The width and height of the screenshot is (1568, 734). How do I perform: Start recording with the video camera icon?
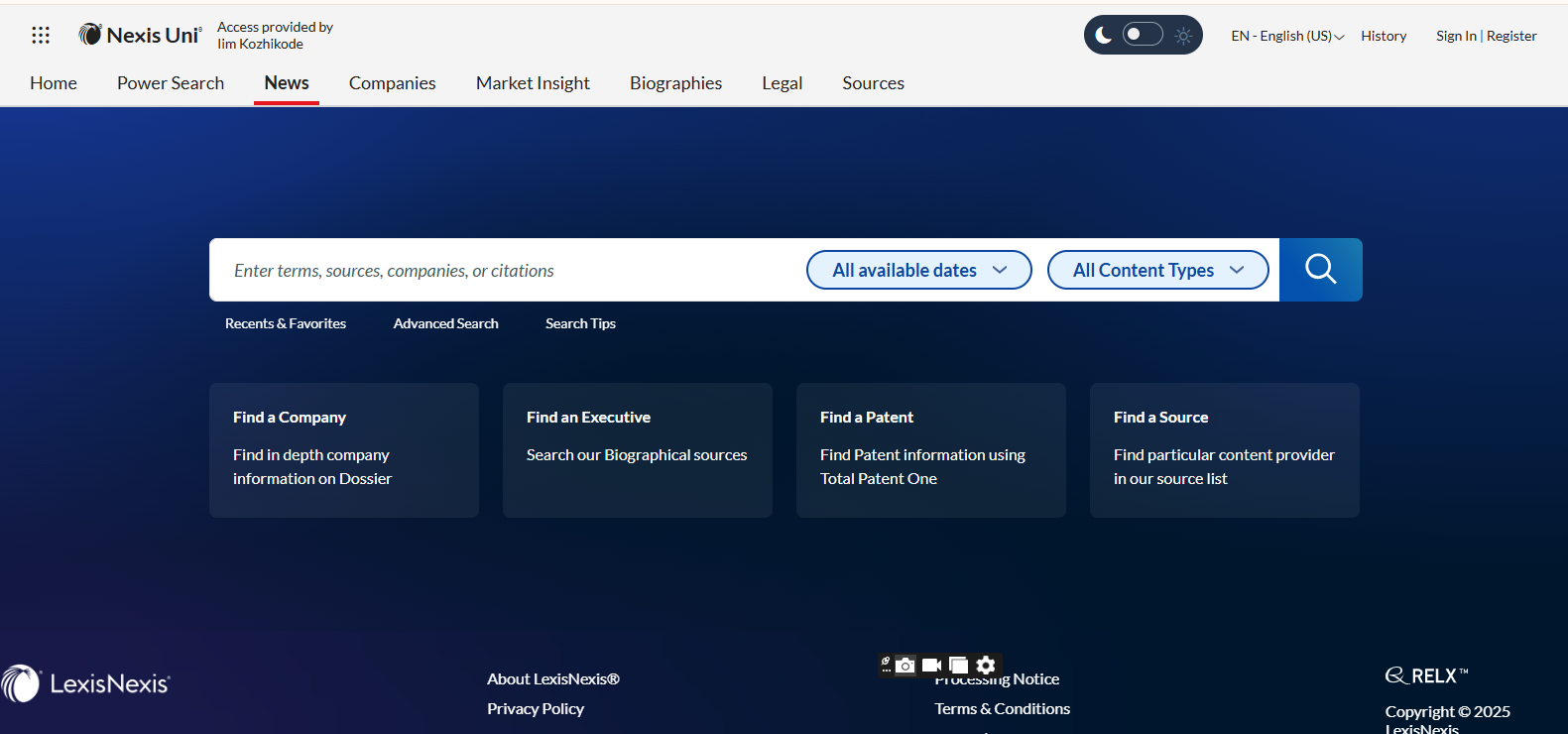pyautogui.click(x=931, y=666)
